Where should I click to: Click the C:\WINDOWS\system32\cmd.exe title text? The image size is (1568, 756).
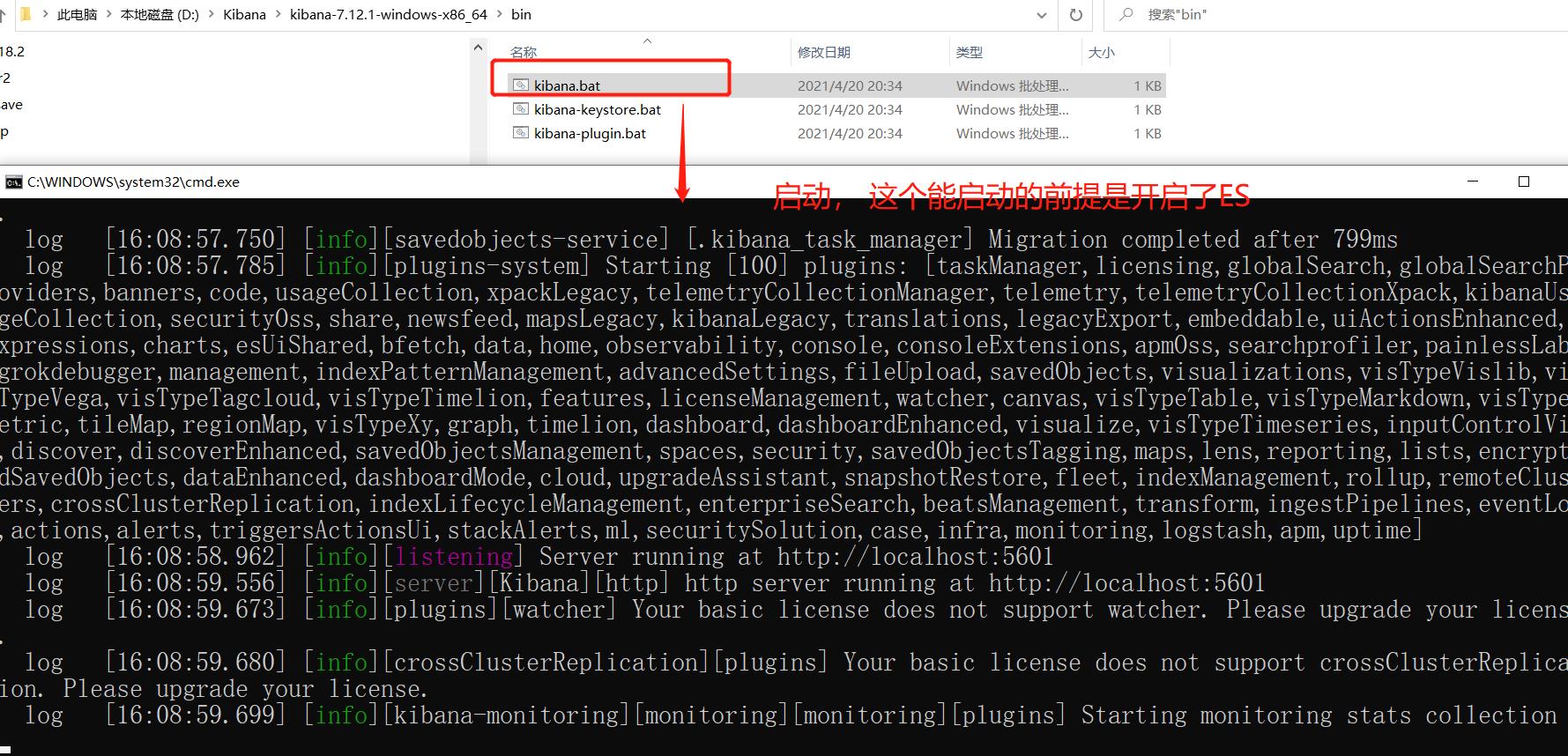[133, 182]
